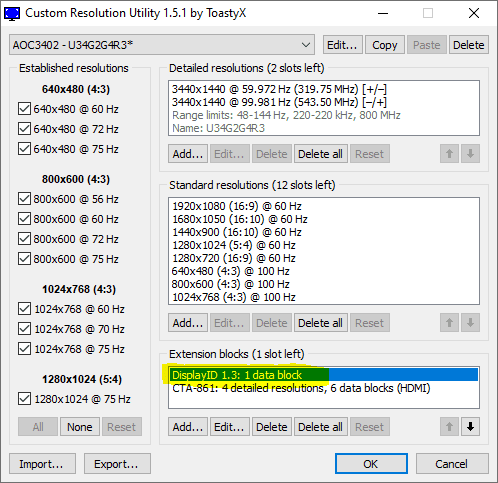Open the AOC3402 monitor dropdown
This screenshot has height=483, width=498.
click(162, 45)
